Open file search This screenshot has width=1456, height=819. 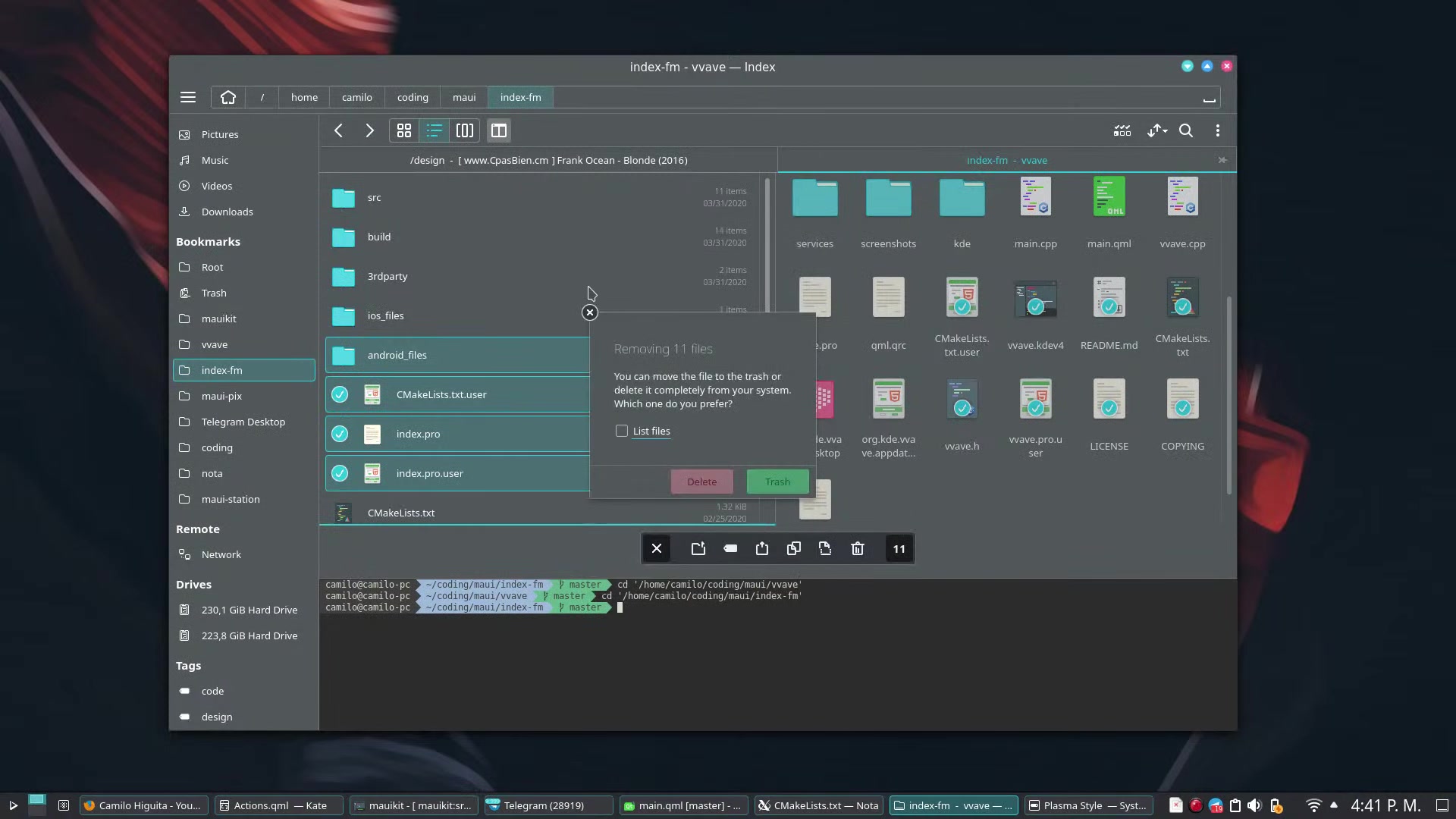pos(1186,130)
